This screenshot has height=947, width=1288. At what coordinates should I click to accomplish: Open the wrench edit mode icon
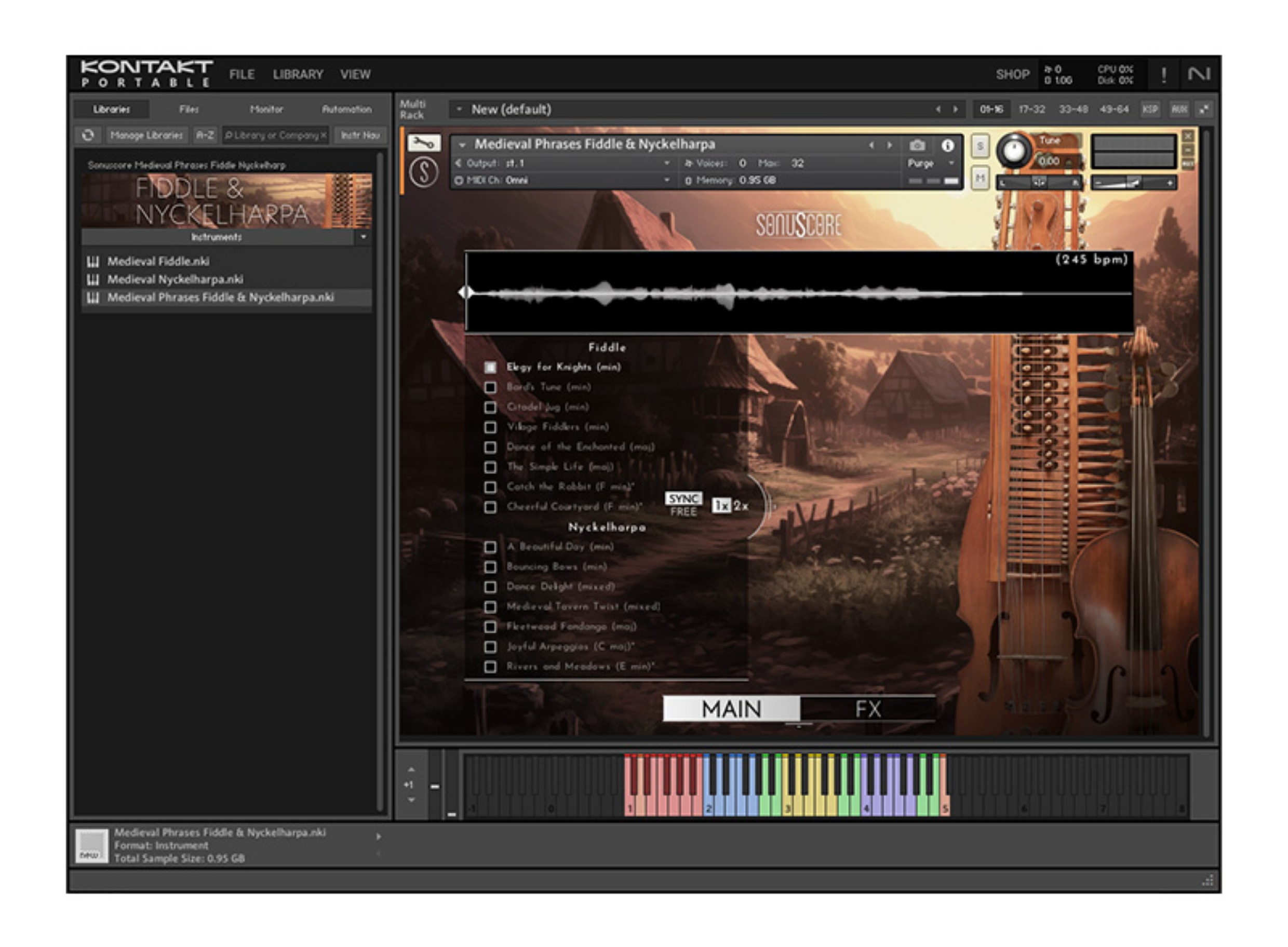click(x=424, y=143)
